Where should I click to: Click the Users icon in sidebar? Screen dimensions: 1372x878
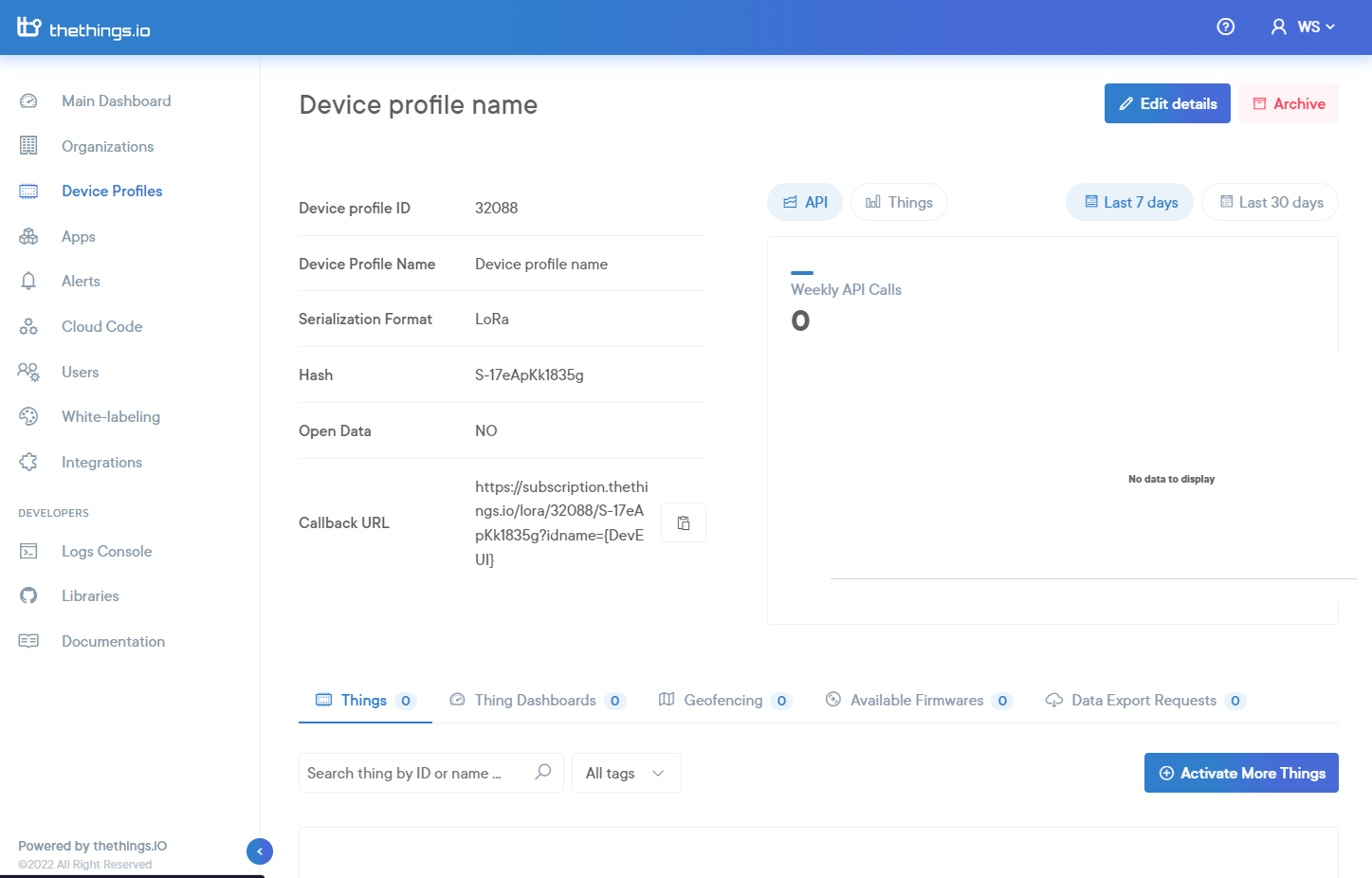click(28, 372)
